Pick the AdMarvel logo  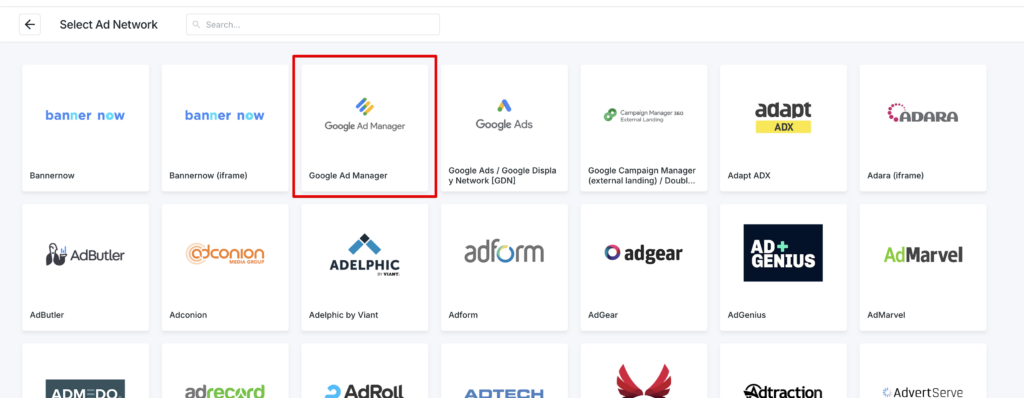point(923,255)
